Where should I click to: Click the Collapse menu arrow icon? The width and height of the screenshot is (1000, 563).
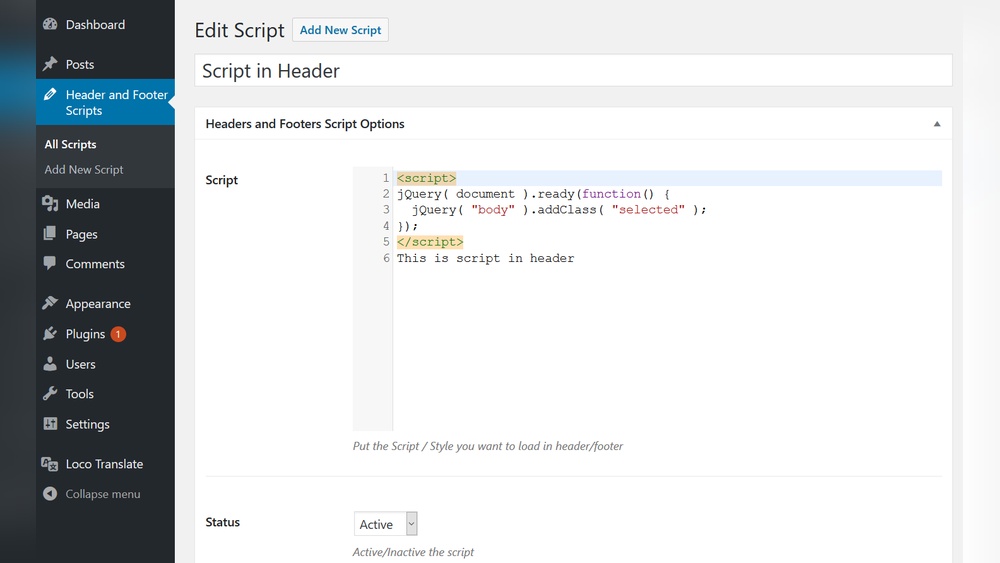(x=50, y=494)
